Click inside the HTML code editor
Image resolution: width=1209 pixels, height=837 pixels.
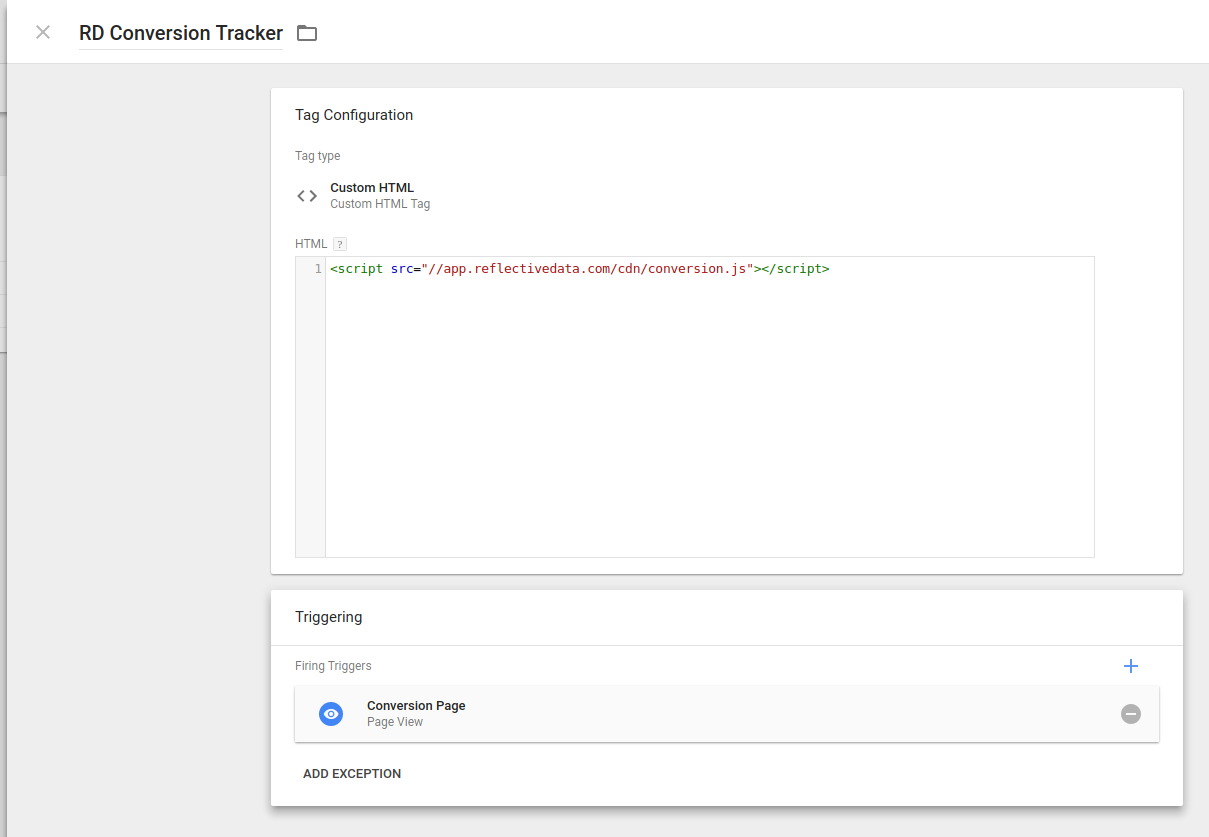click(709, 407)
